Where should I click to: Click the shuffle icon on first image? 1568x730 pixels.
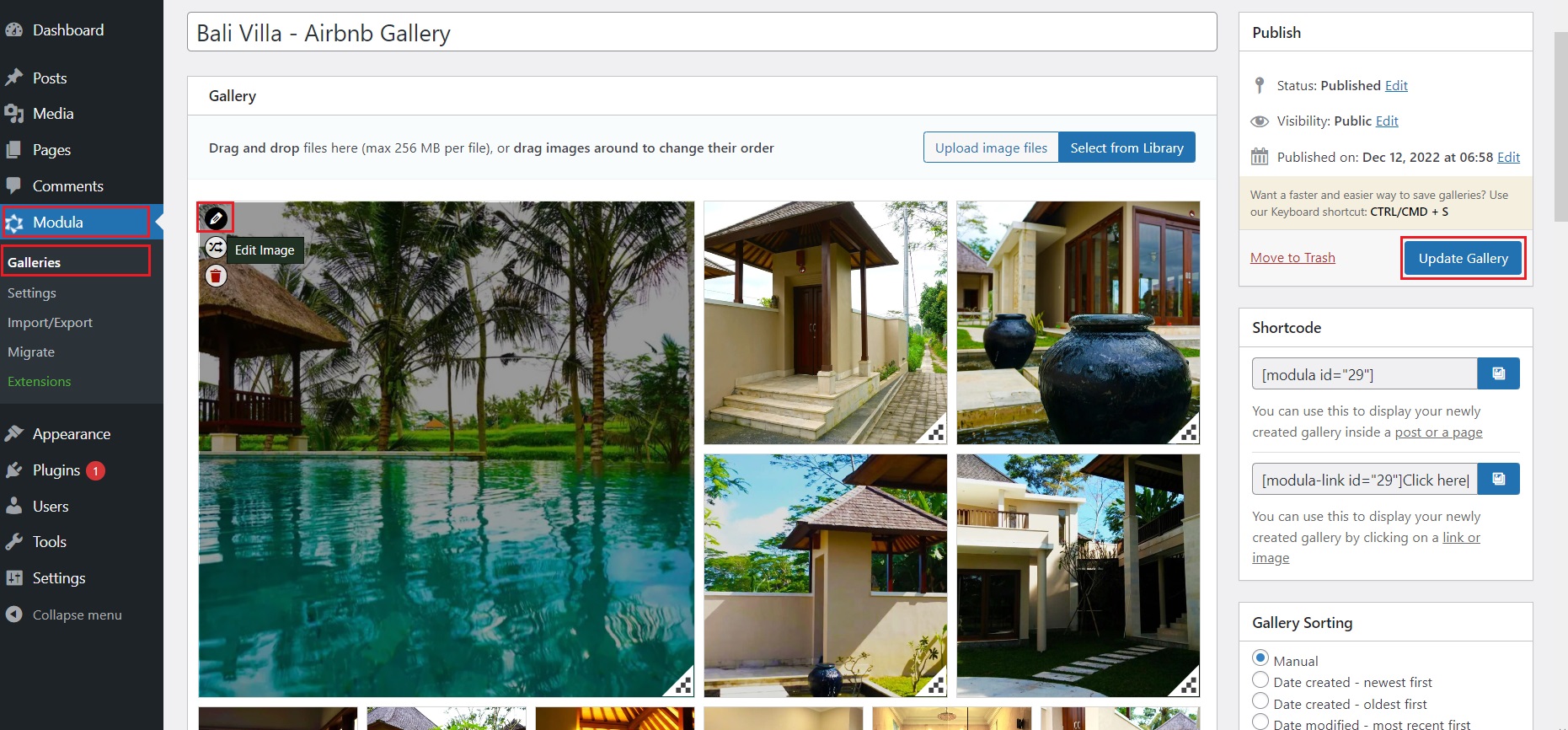(216, 247)
